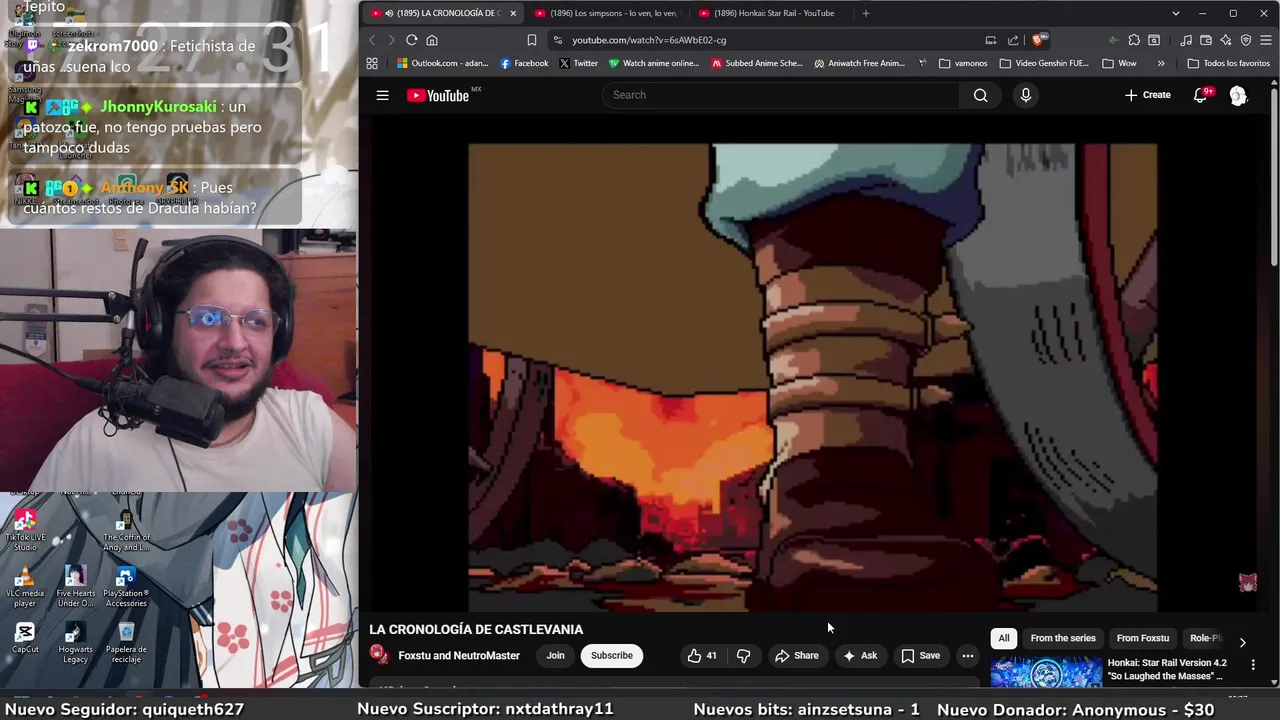Open Todos los favoritos bookmarks folder
1280x720 pixels.
point(1228,63)
